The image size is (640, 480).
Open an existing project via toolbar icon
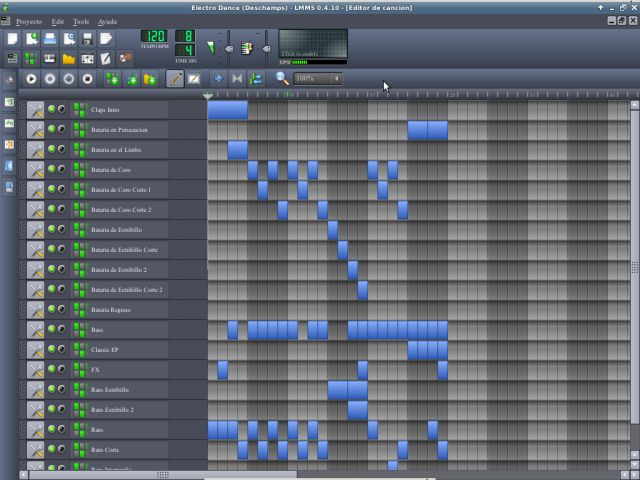[50, 39]
